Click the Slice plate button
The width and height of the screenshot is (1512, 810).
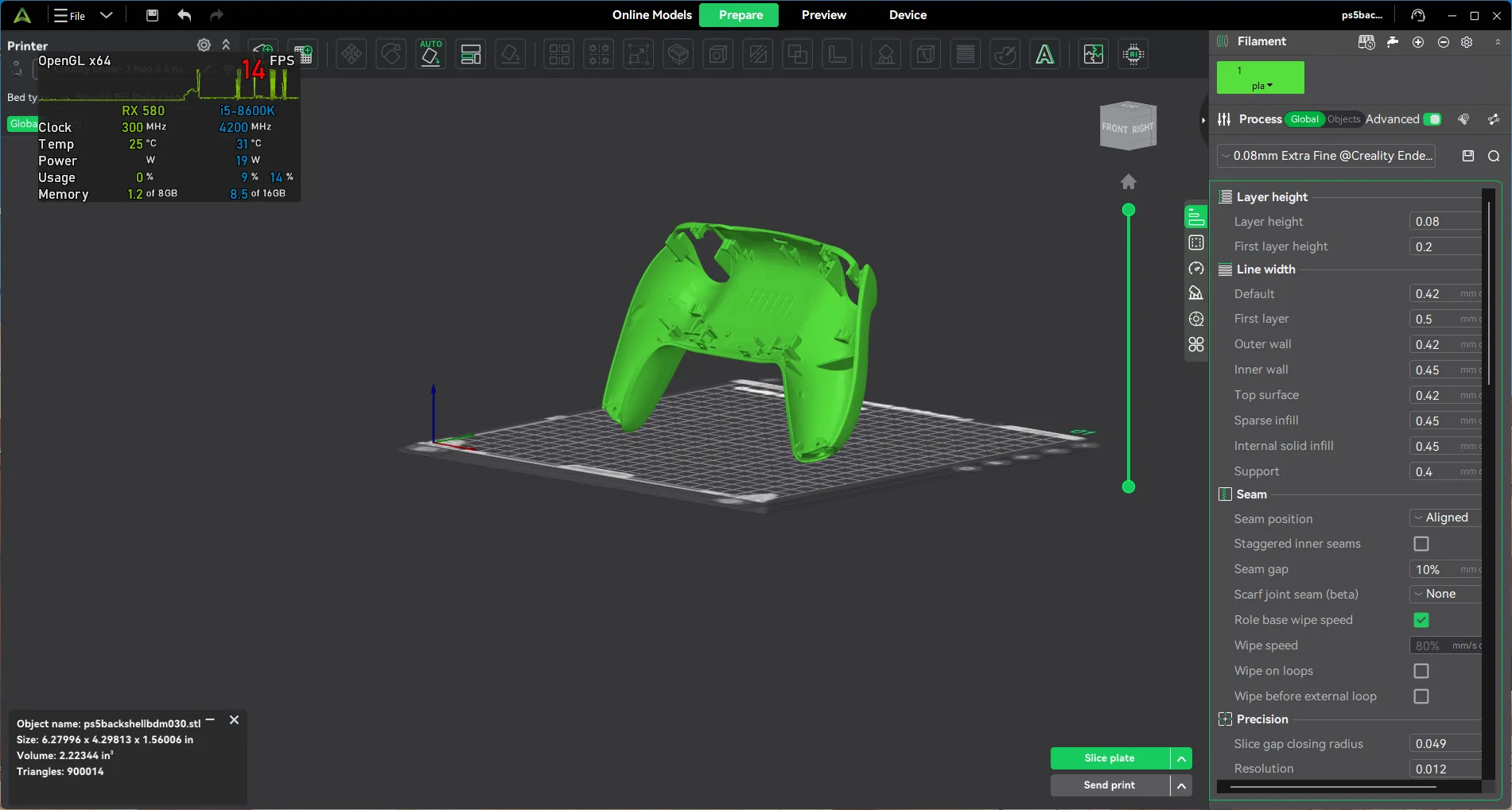pyautogui.click(x=1110, y=758)
